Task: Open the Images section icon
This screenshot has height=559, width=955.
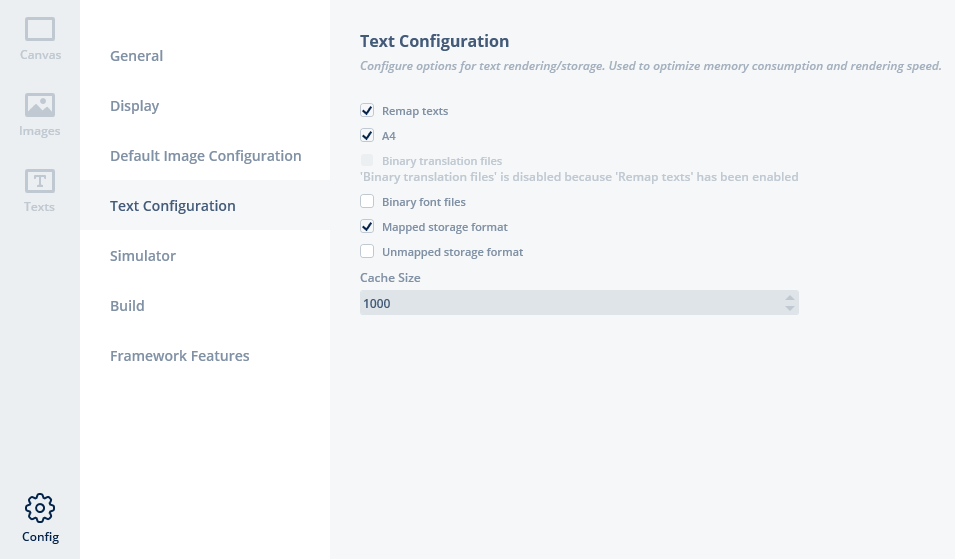Action: (40, 105)
